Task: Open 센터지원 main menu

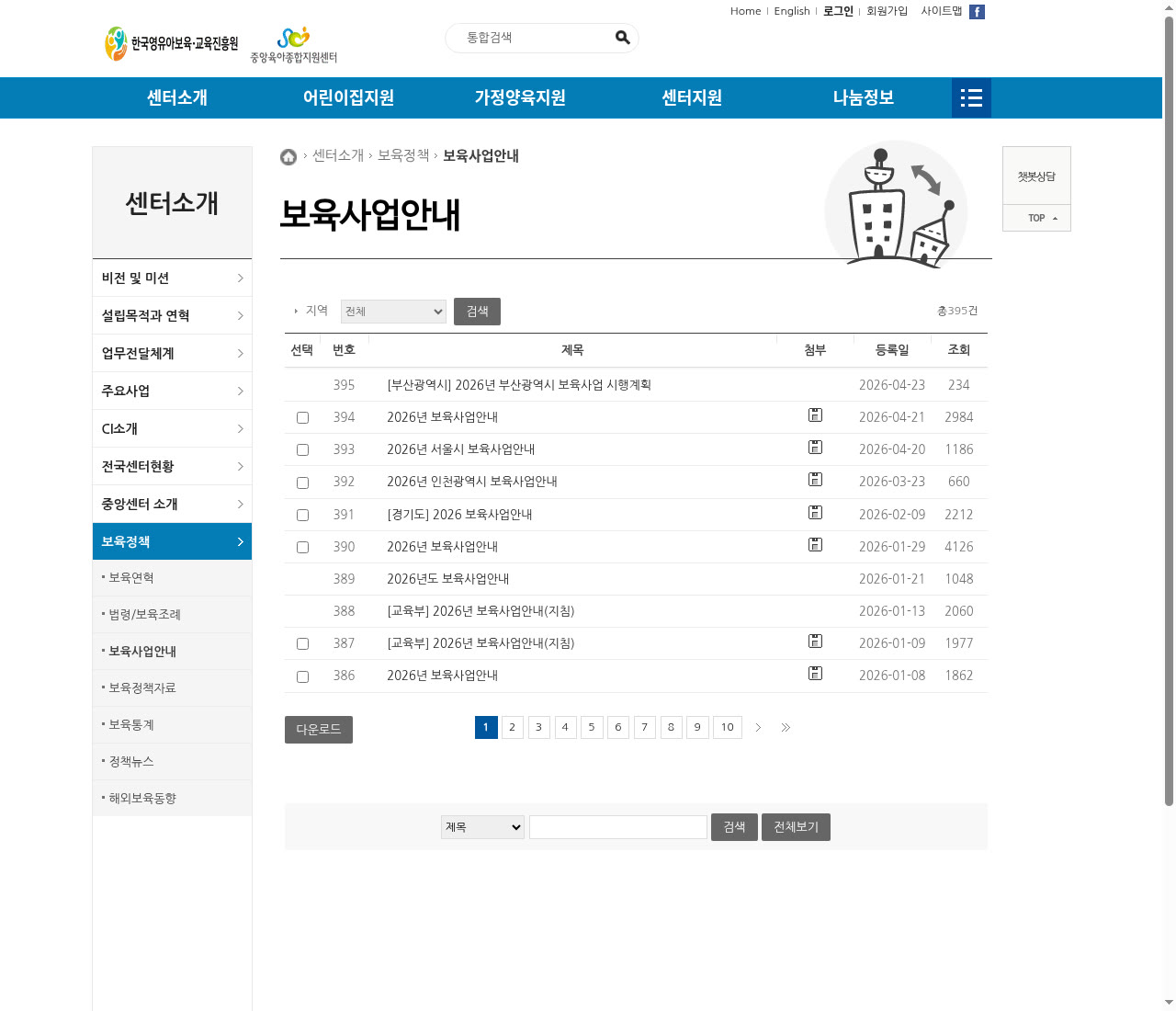Action: (692, 97)
